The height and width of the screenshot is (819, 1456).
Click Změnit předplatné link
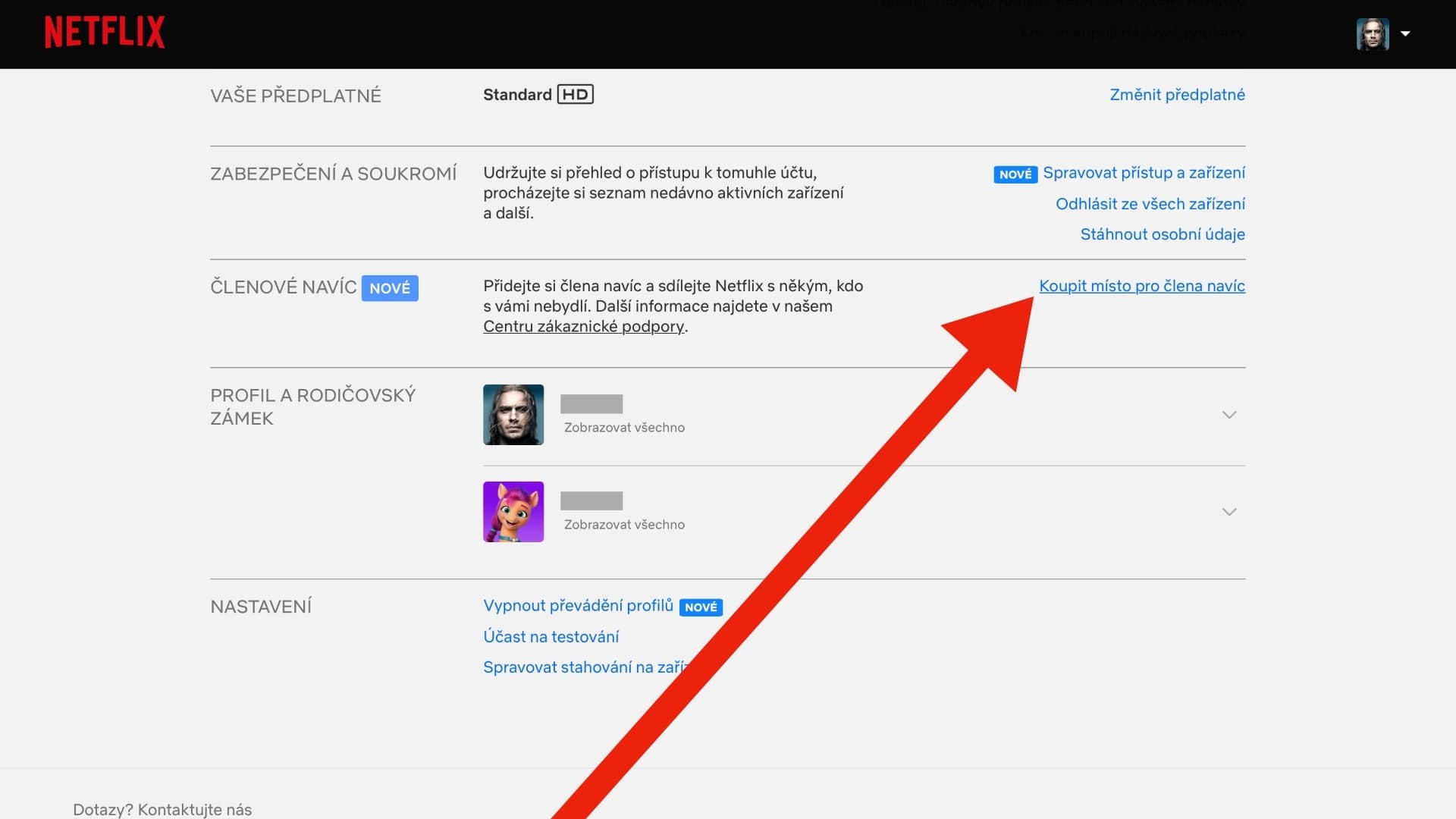pos(1177,95)
